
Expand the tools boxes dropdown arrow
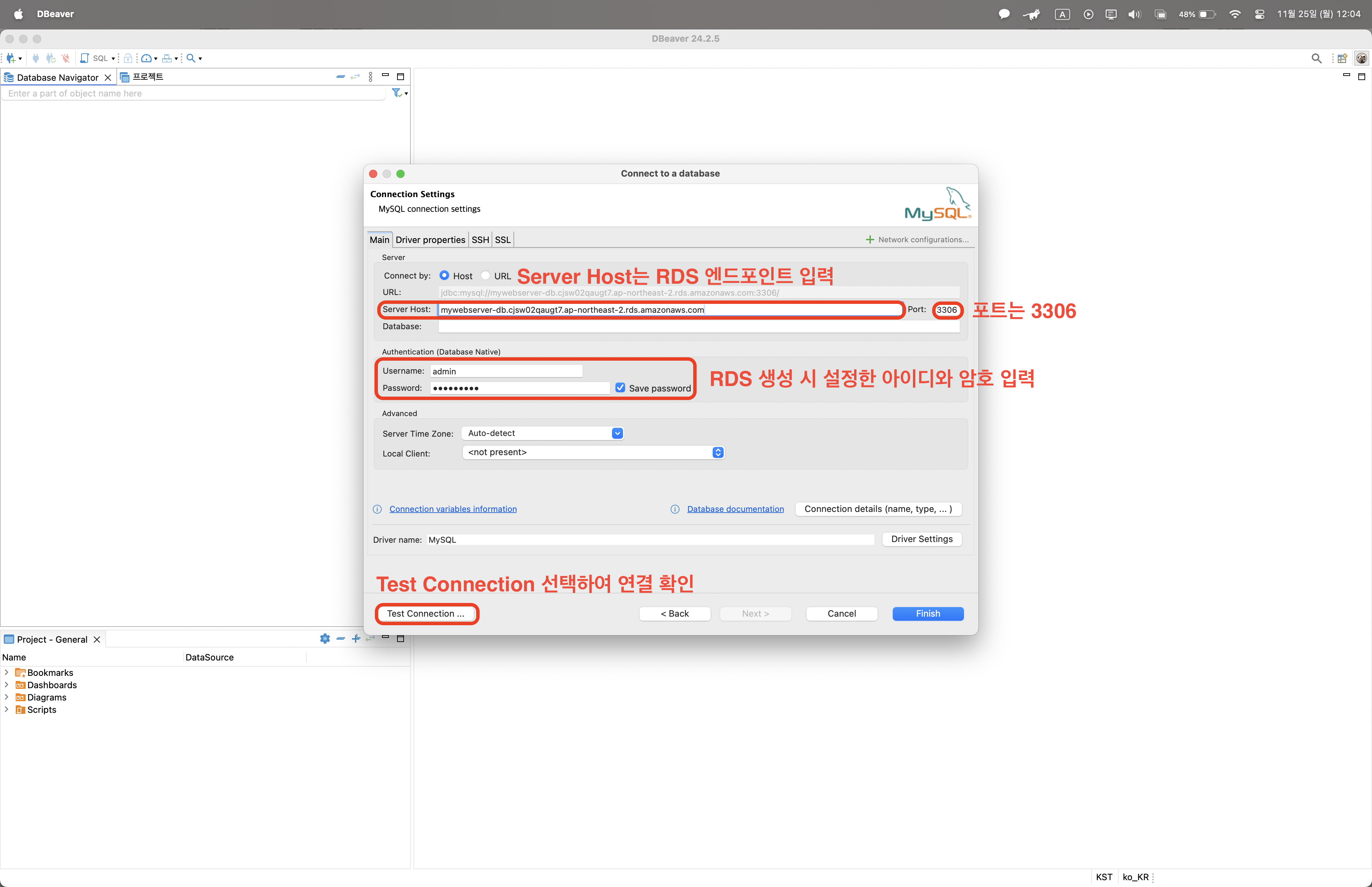click(x=176, y=59)
